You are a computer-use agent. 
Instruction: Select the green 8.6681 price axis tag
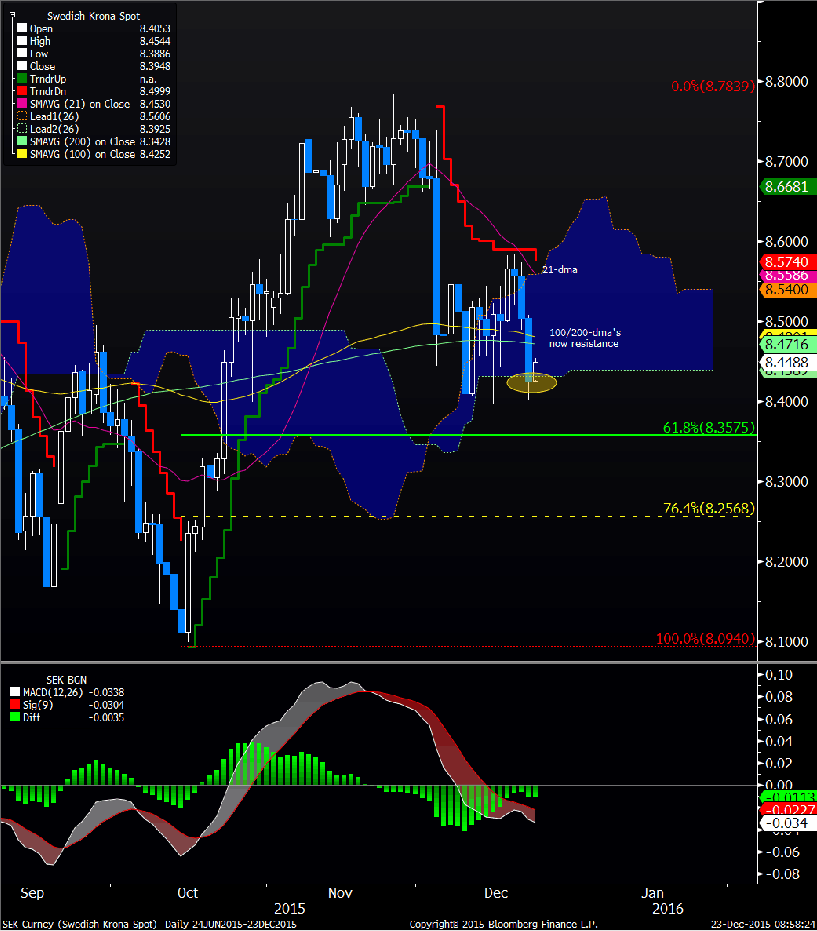[x=784, y=186]
